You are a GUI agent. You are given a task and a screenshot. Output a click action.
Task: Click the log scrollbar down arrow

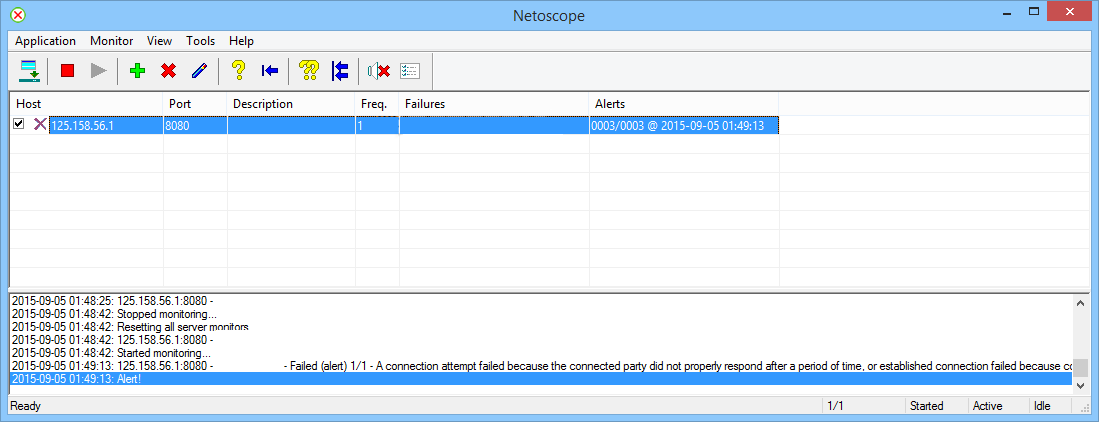[x=1081, y=386]
